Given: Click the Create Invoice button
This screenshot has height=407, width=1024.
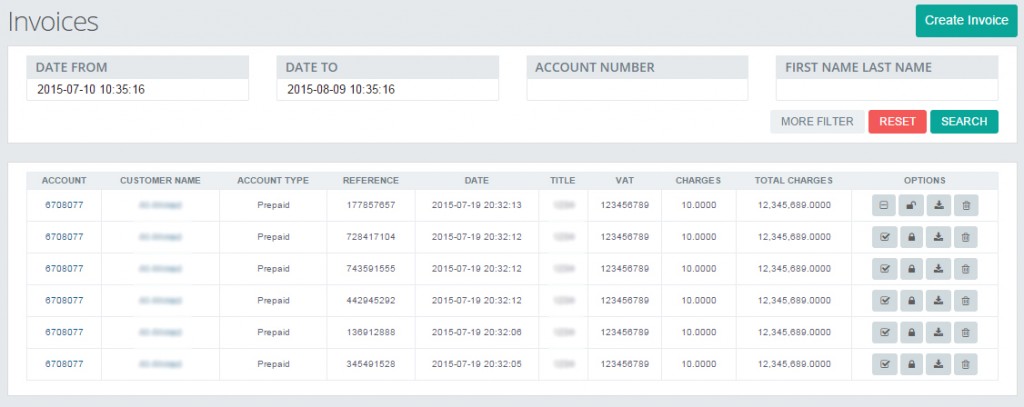Looking at the screenshot, I should pyautogui.click(x=967, y=21).
